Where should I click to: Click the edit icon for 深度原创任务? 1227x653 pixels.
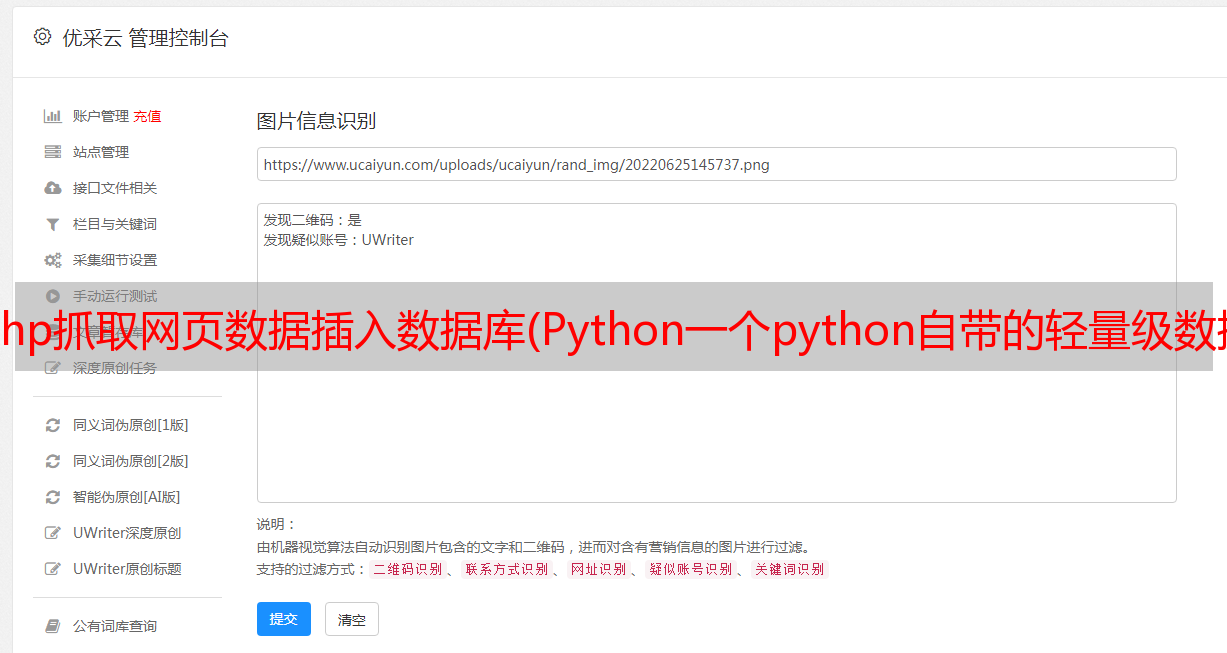coord(53,368)
